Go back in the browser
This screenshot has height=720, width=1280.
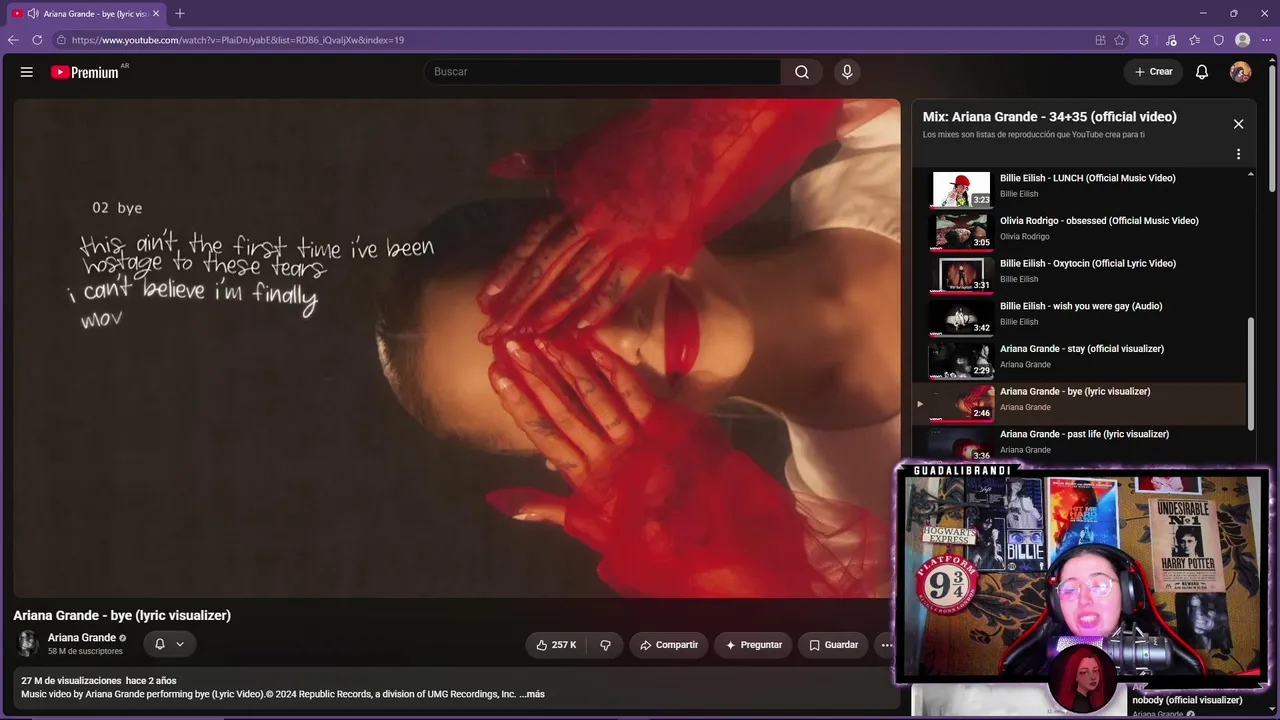pos(13,40)
